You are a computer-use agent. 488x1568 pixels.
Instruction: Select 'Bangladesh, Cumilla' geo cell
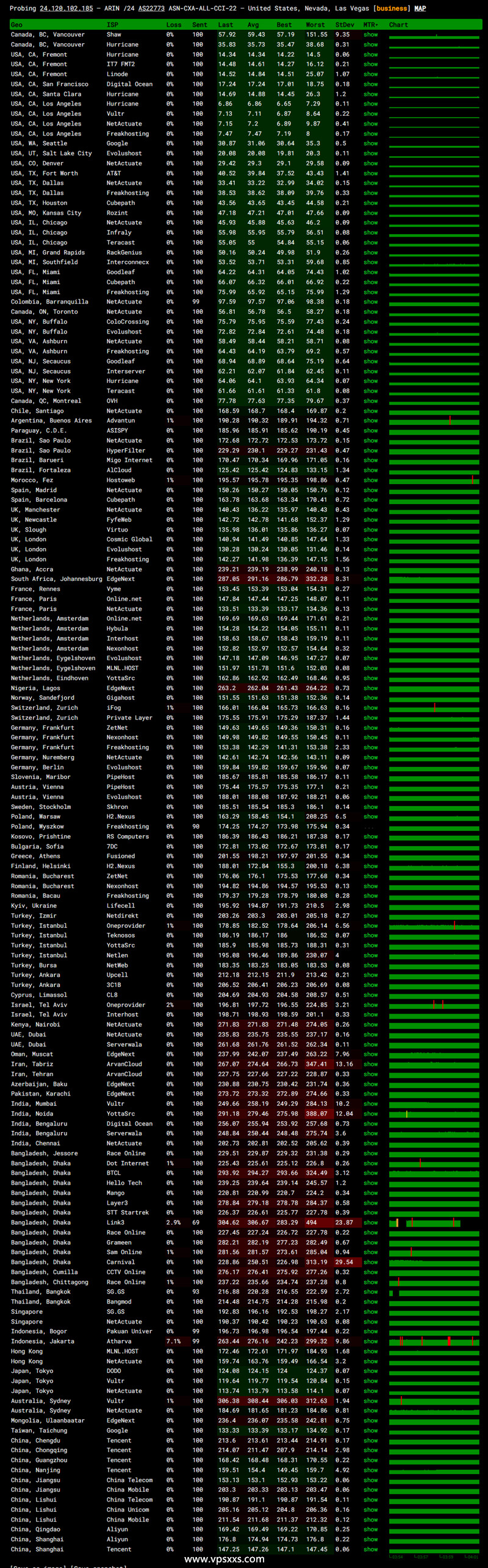44,1272
